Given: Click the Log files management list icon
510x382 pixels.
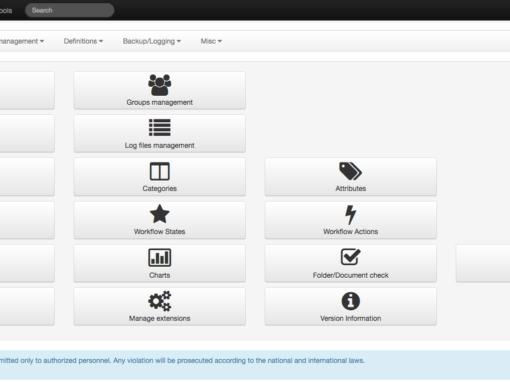Looking at the screenshot, I should coord(160,128).
